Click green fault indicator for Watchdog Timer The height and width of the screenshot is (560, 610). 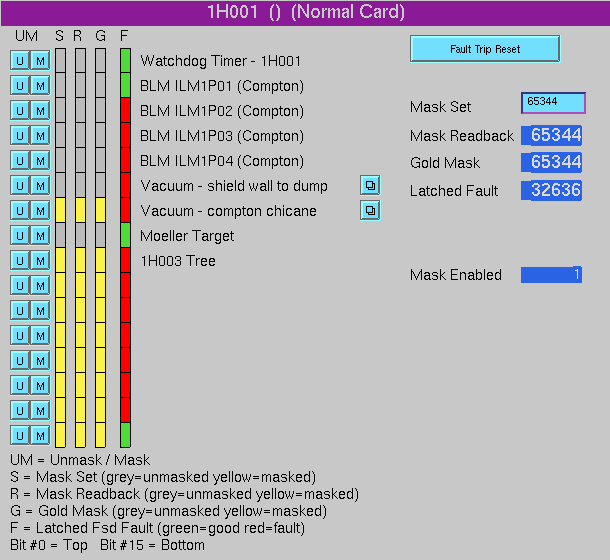(125, 60)
